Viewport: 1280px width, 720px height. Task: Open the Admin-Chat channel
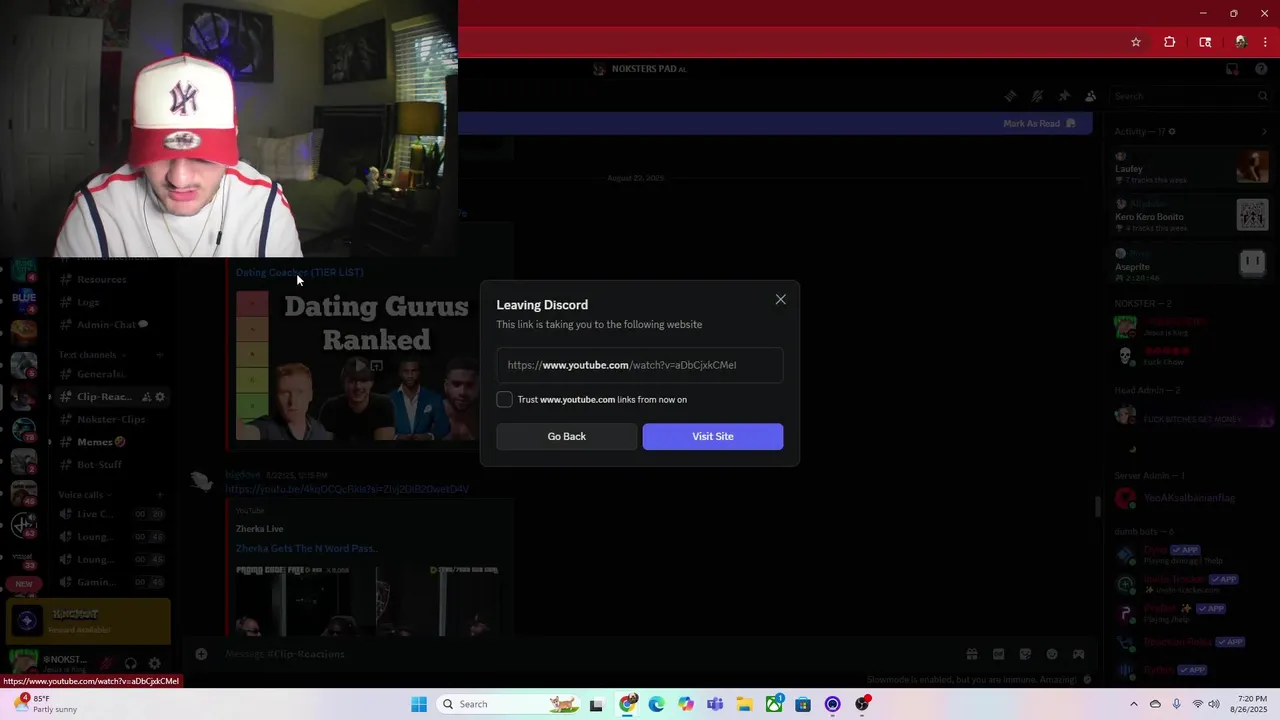pos(106,324)
